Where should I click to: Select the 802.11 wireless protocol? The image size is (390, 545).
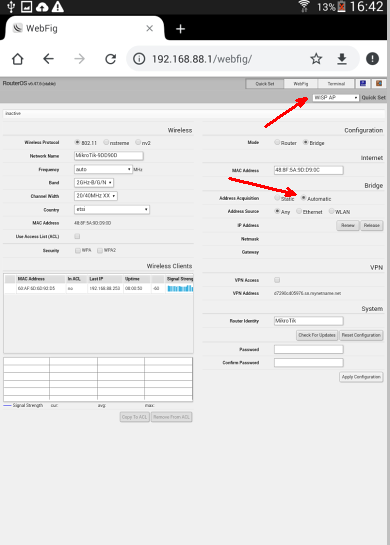coord(77,142)
